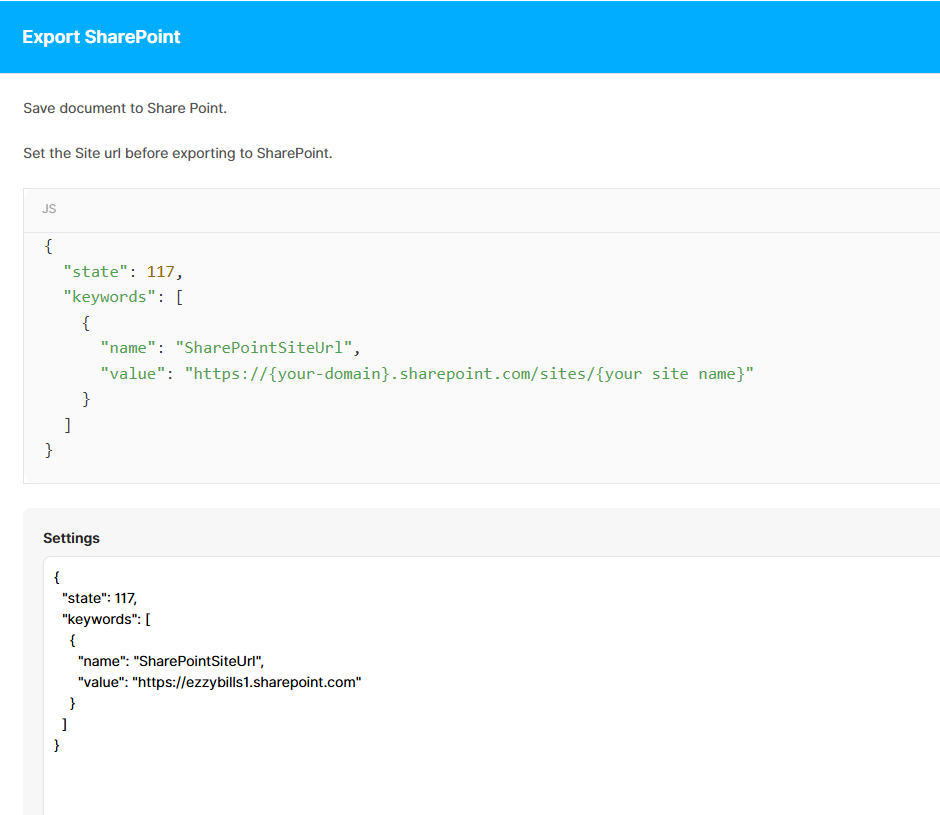The width and height of the screenshot is (940, 815).
Task: Click the "name": "SharePointSiteUrl" line in code sample
Action: 230,348
